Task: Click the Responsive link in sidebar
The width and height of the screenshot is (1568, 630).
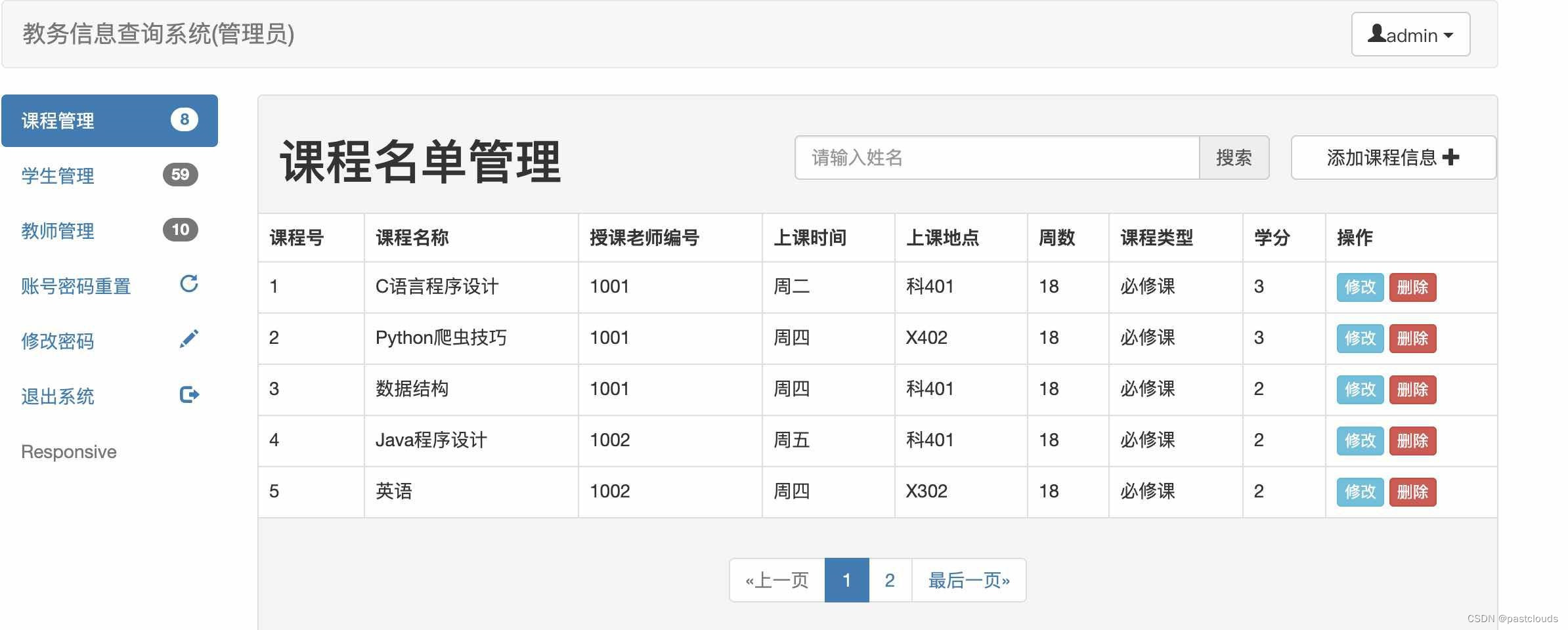Action: pos(68,451)
